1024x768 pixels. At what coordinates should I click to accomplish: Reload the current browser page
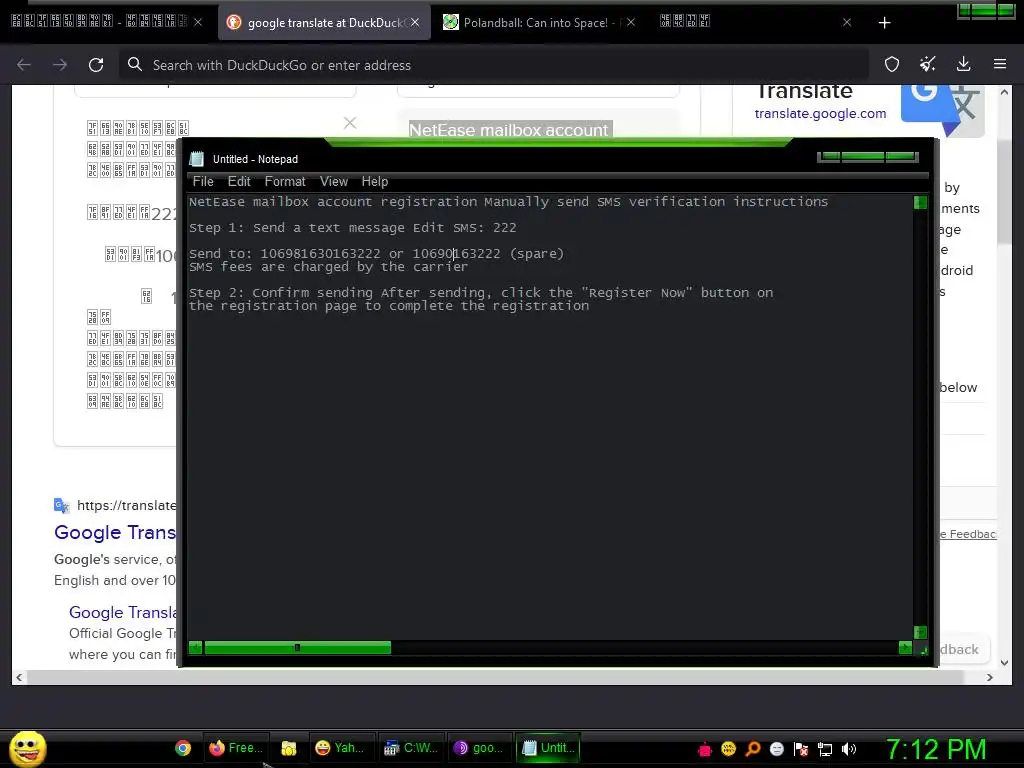coord(96,65)
